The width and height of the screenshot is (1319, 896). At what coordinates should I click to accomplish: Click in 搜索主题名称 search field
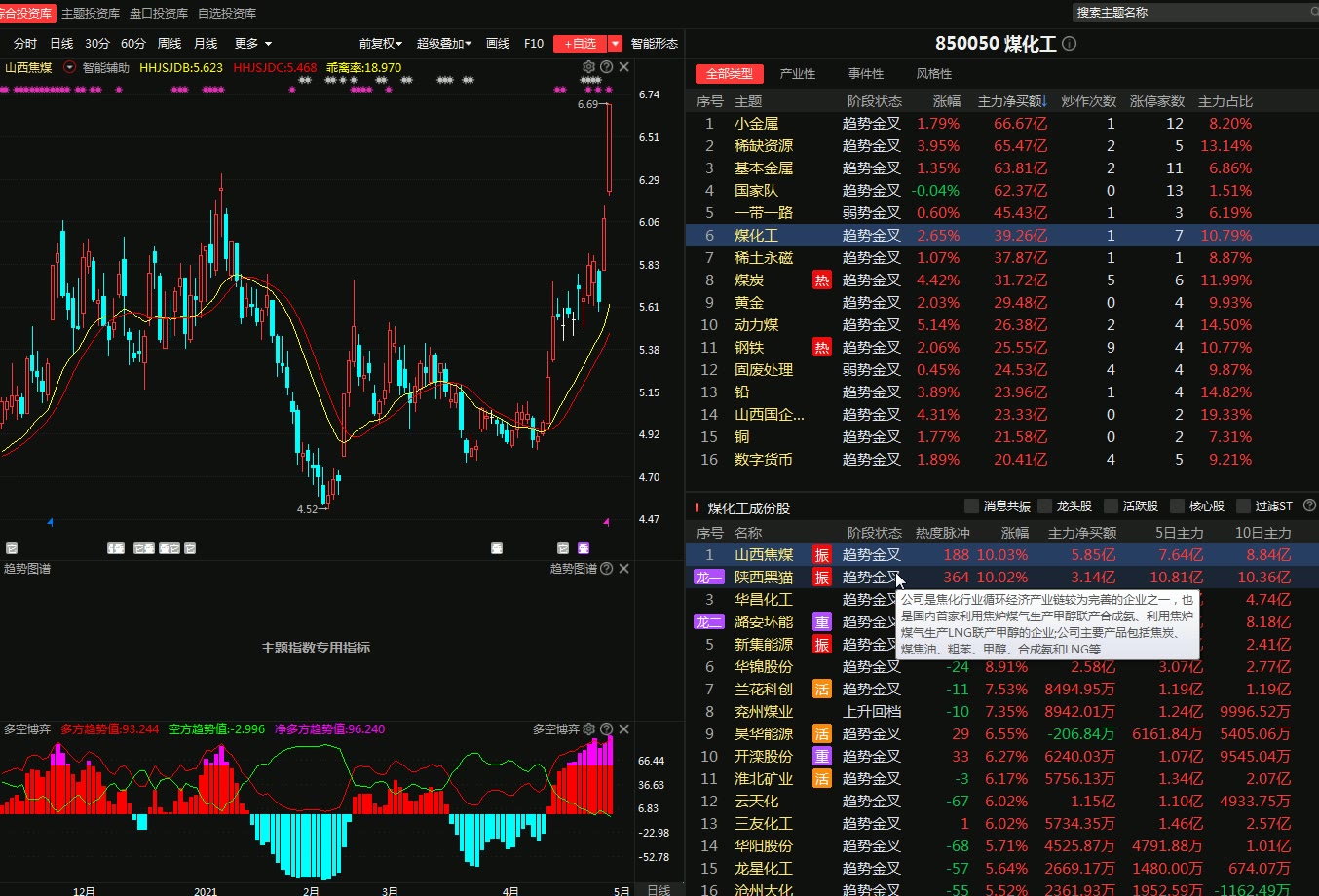(x=1194, y=13)
